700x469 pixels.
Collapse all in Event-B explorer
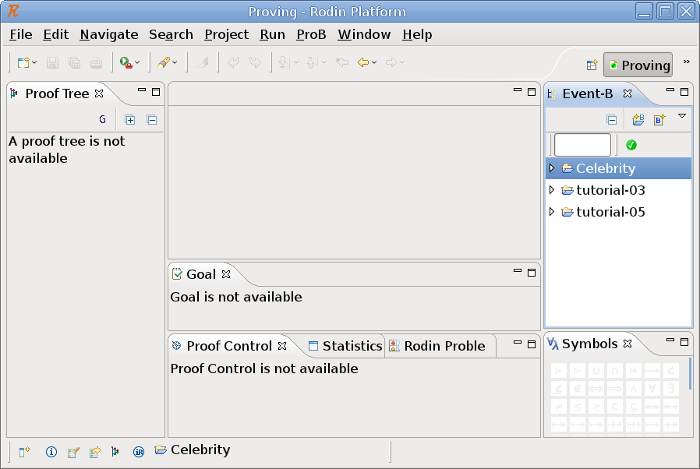click(612, 119)
